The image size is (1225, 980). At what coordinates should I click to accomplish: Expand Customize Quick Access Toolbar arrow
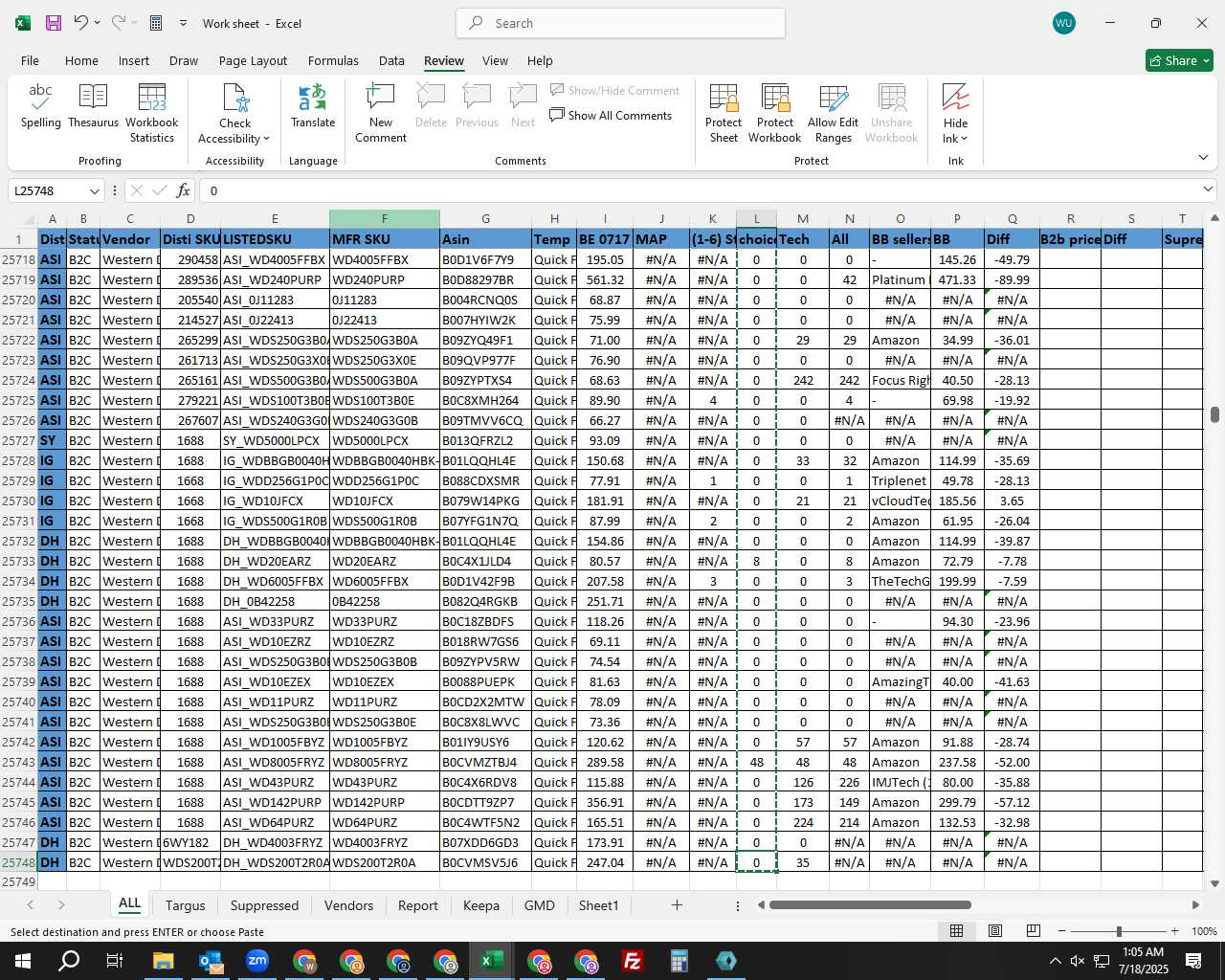(183, 23)
